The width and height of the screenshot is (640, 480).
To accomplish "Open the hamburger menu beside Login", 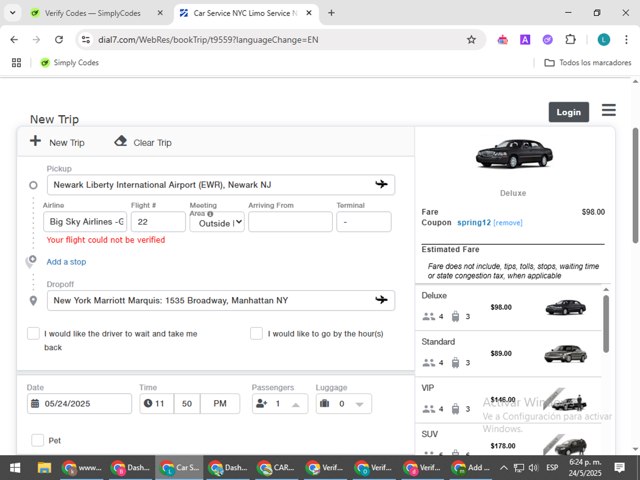I will click(x=609, y=110).
